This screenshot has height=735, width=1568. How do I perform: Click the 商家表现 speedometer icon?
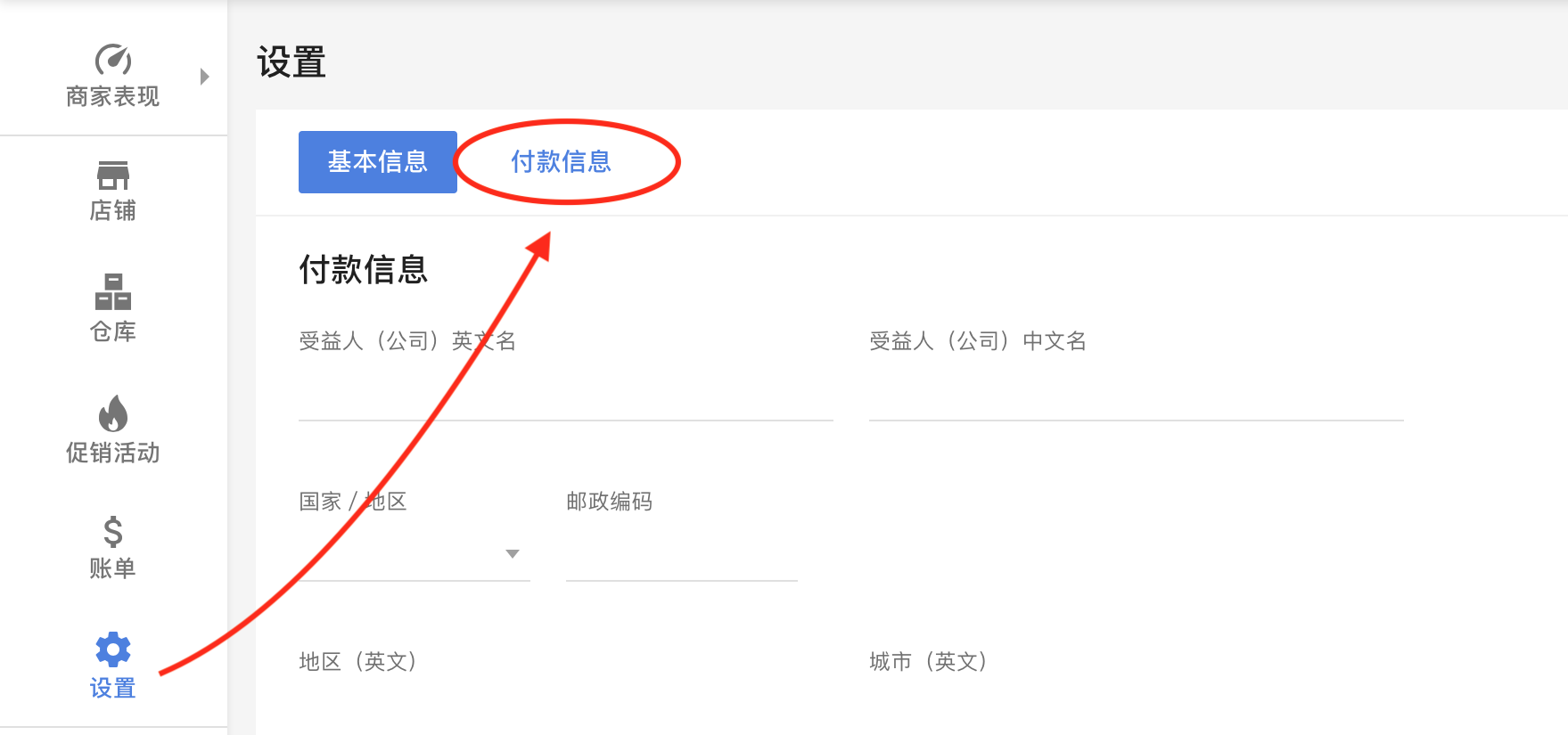[112, 60]
